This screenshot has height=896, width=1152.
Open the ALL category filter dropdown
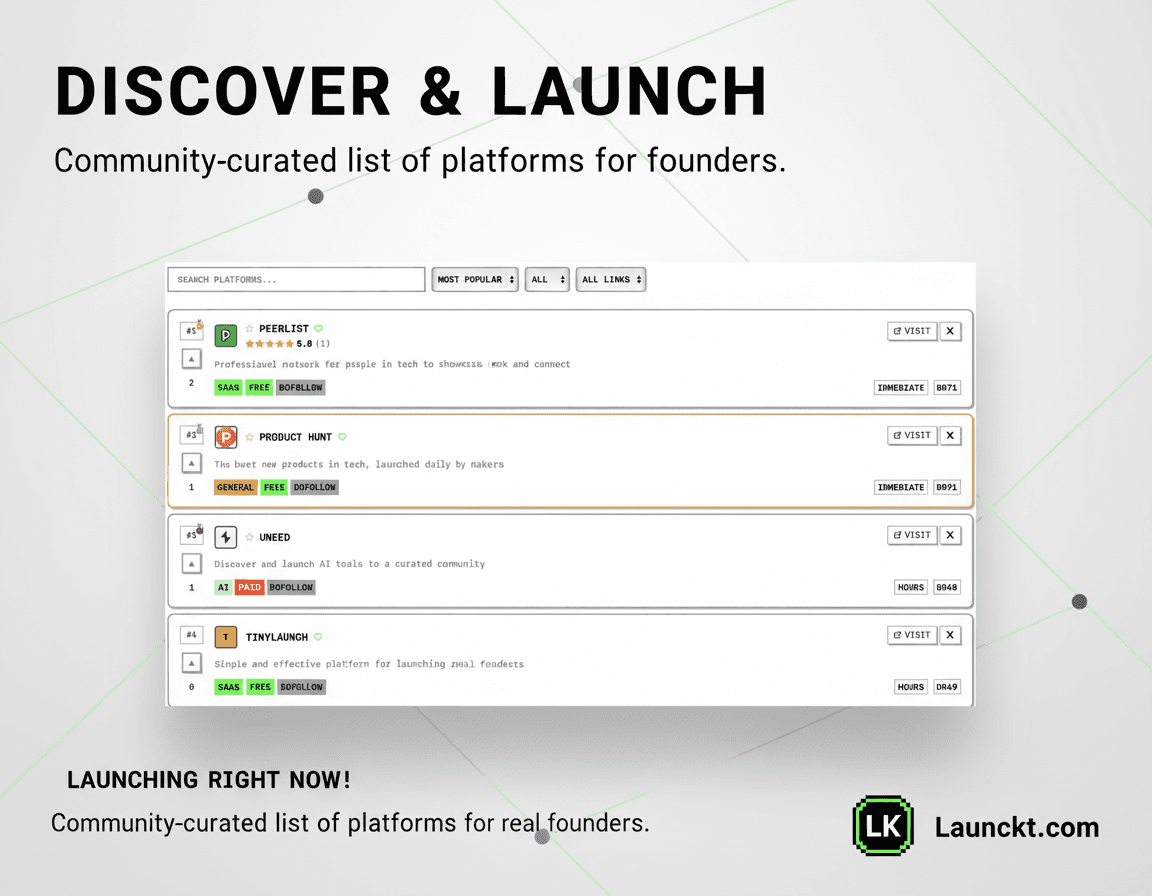tap(547, 279)
